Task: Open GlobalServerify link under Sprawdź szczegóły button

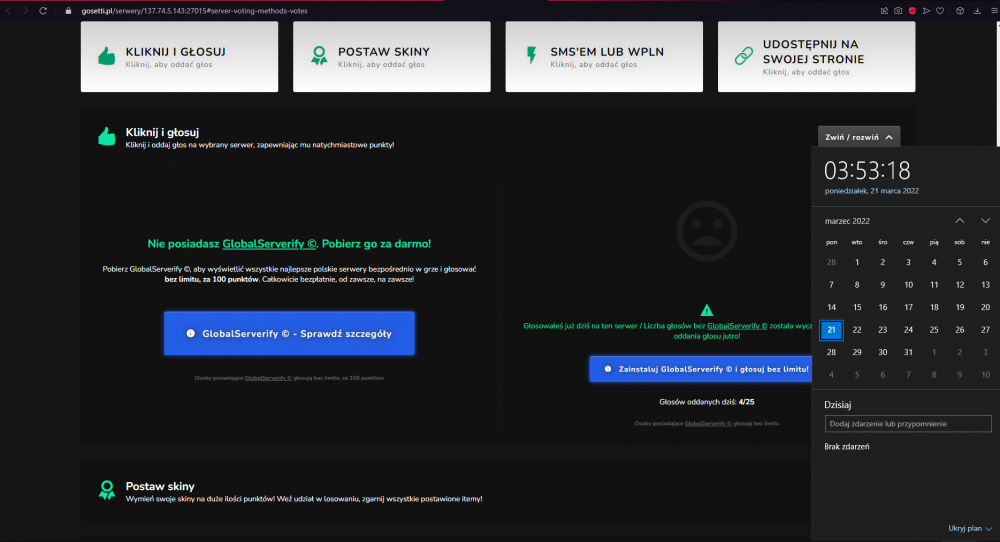Action: [x=268, y=378]
